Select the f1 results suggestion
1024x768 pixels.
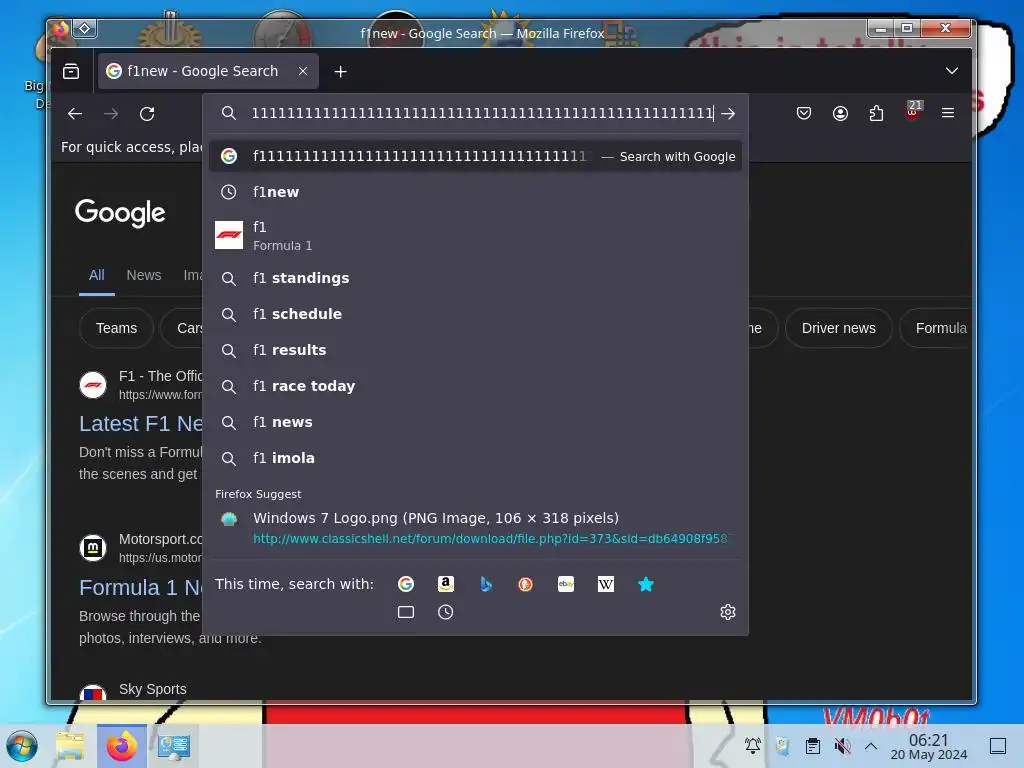(475, 350)
